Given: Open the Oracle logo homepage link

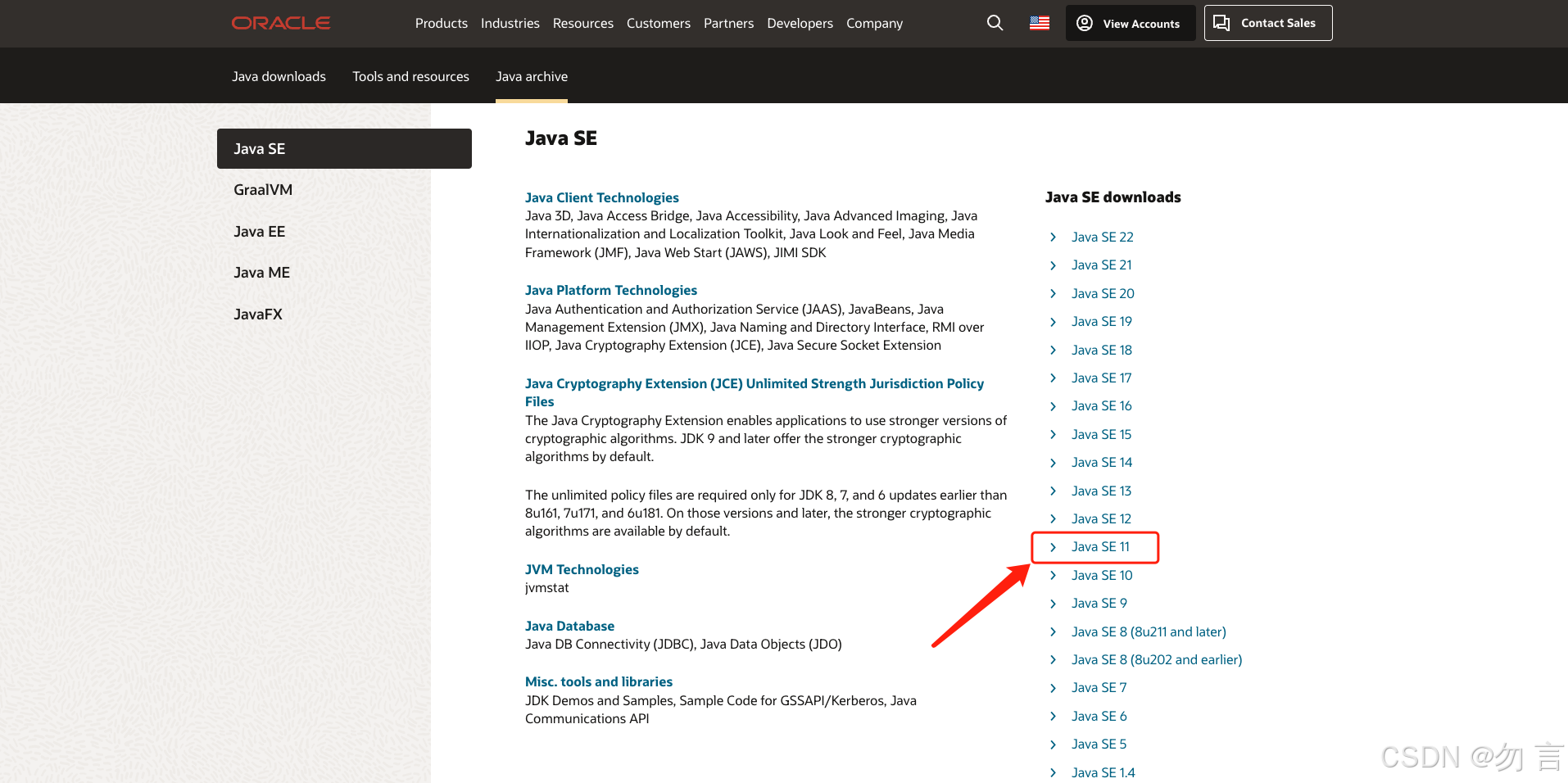Looking at the screenshot, I should coord(280,23).
